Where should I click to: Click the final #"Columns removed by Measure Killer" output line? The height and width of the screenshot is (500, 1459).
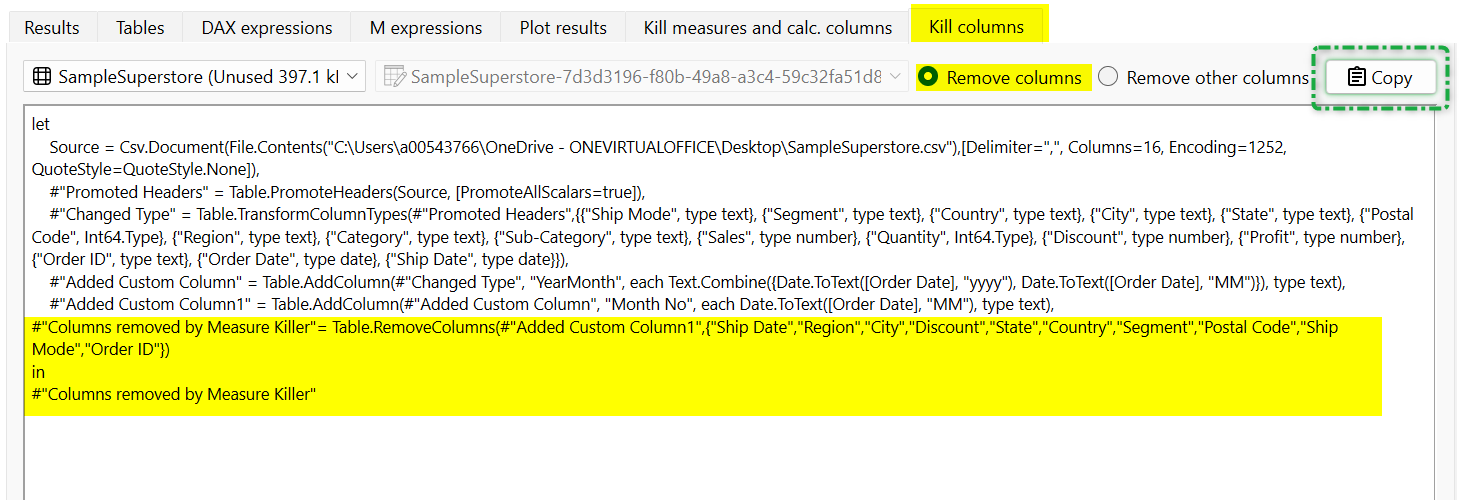click(x=174, y=395)
